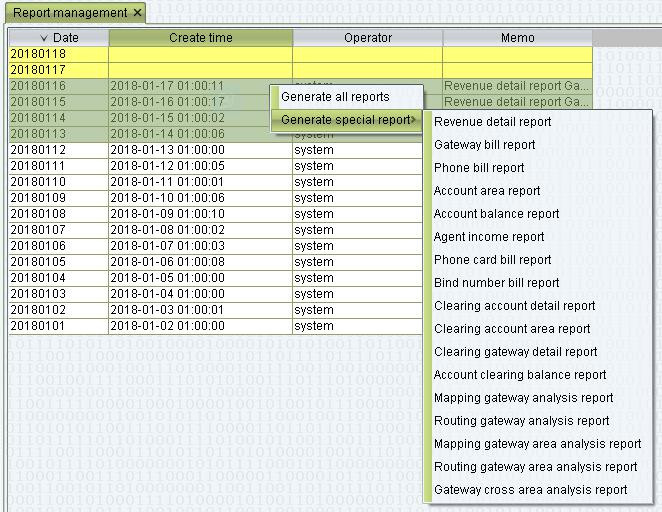The height and width of the screenshot is (512, 662).
Task: Select Clearing account detail report
Action: (515, 306)
